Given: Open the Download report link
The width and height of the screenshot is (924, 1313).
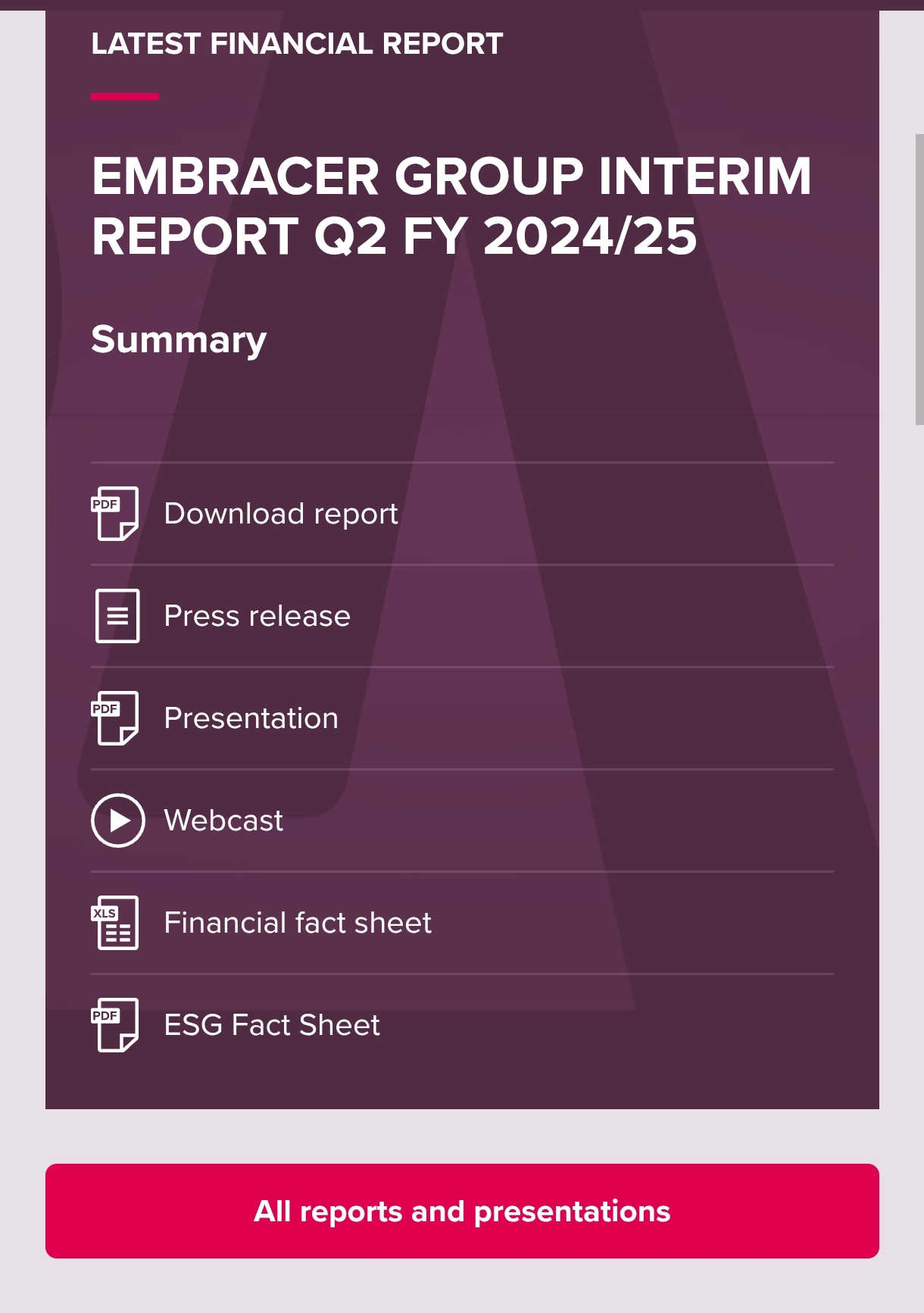Looking at the screenshot, I should (x=281, y=514).
